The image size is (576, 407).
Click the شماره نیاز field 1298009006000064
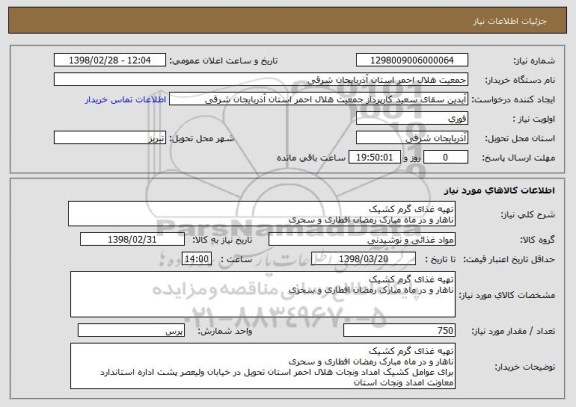(412, 60)
